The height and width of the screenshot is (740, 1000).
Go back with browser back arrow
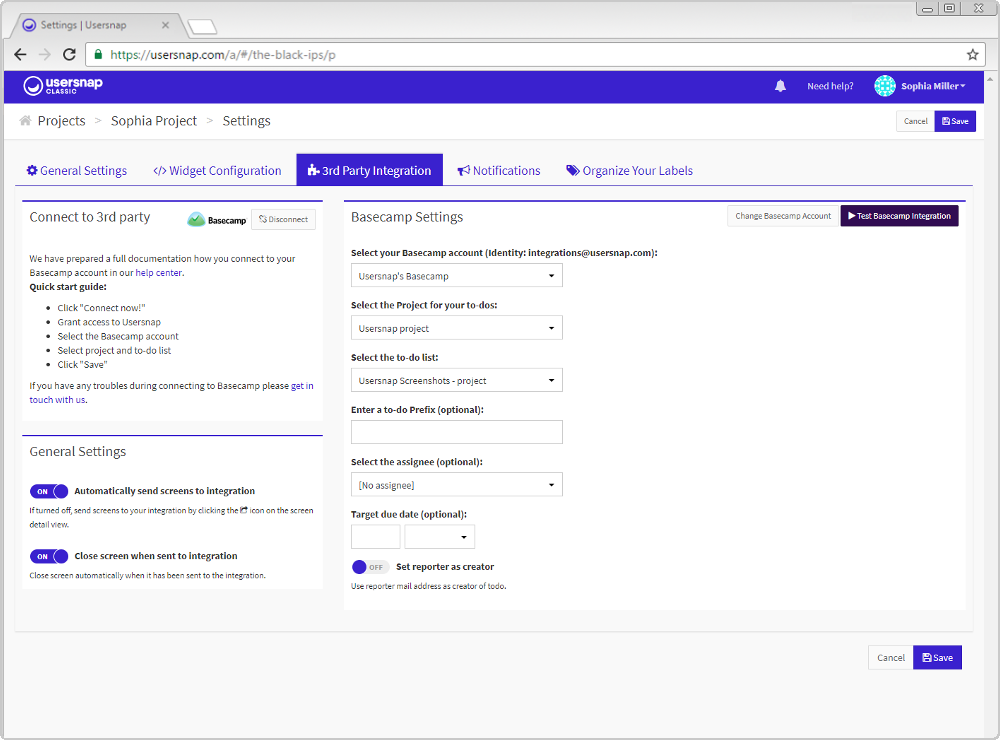tap(20, 55)
